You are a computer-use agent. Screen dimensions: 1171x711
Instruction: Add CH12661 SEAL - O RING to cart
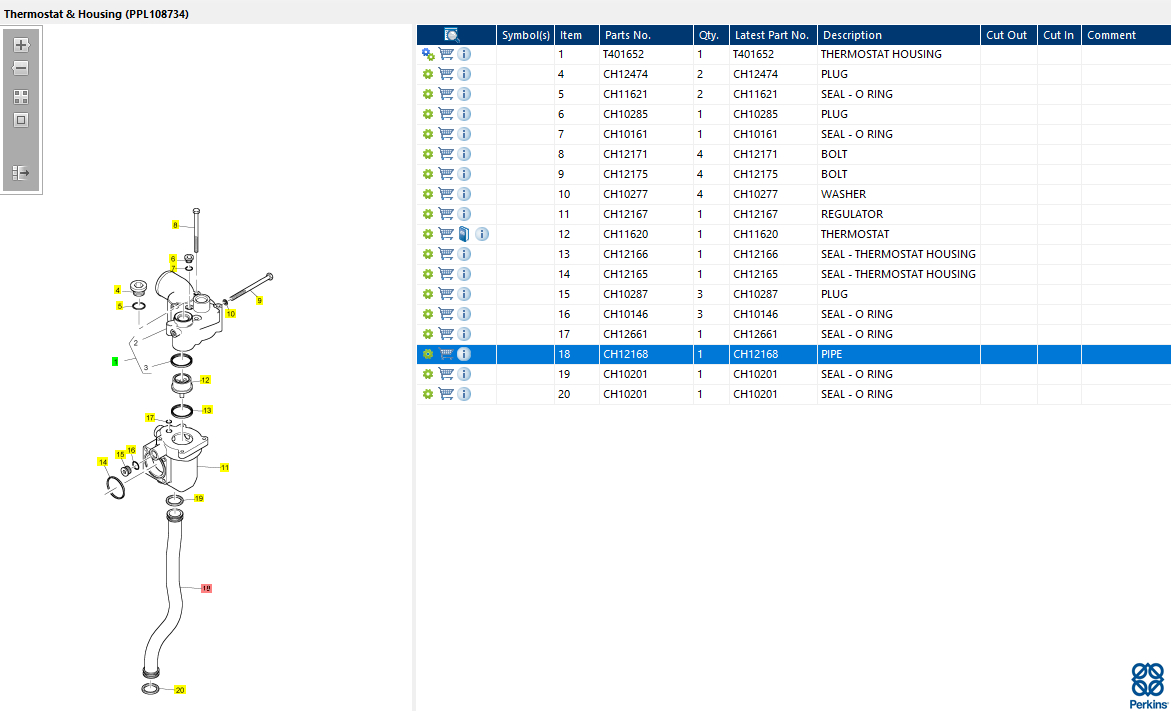click(446, 334)
